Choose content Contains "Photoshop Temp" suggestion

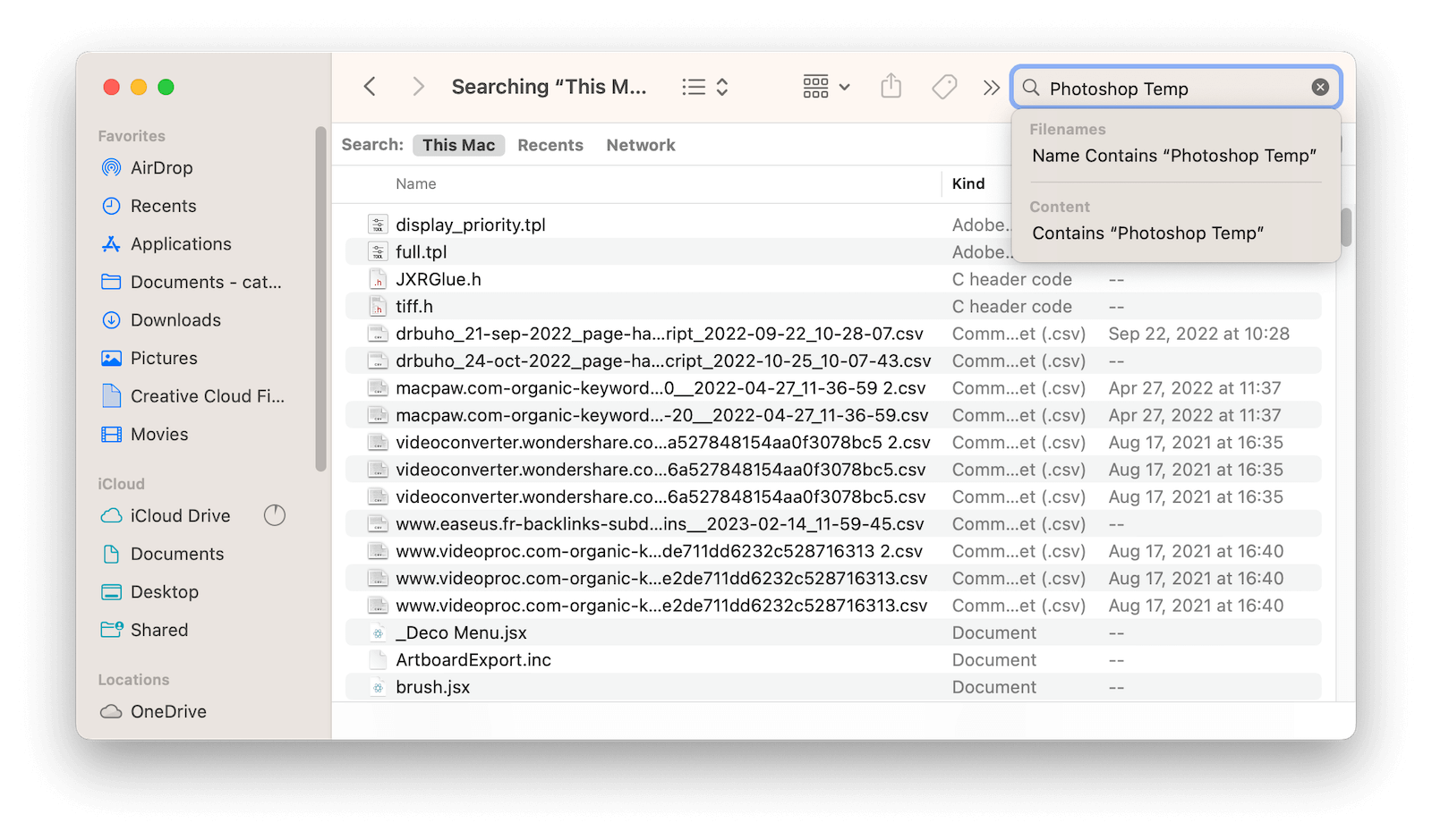pyautogui.click(x=1148, y=233)
